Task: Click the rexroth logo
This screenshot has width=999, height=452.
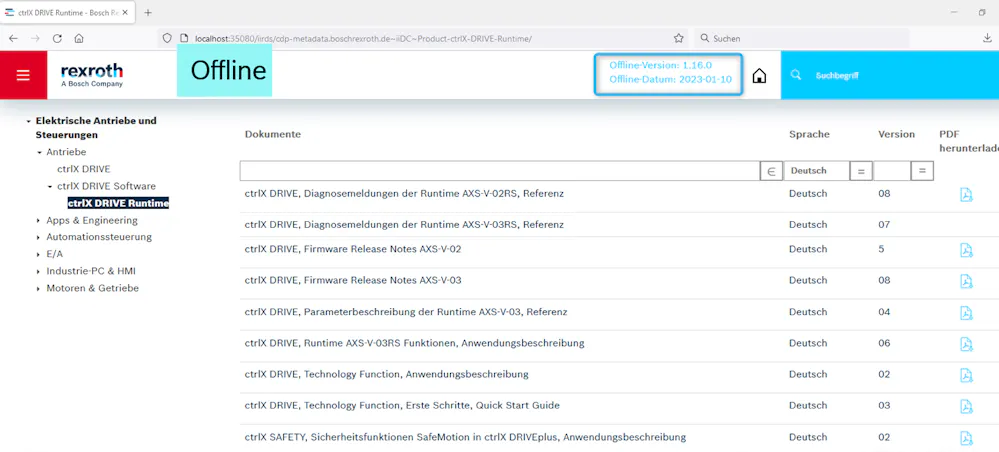Action: [x=92, y=75]
